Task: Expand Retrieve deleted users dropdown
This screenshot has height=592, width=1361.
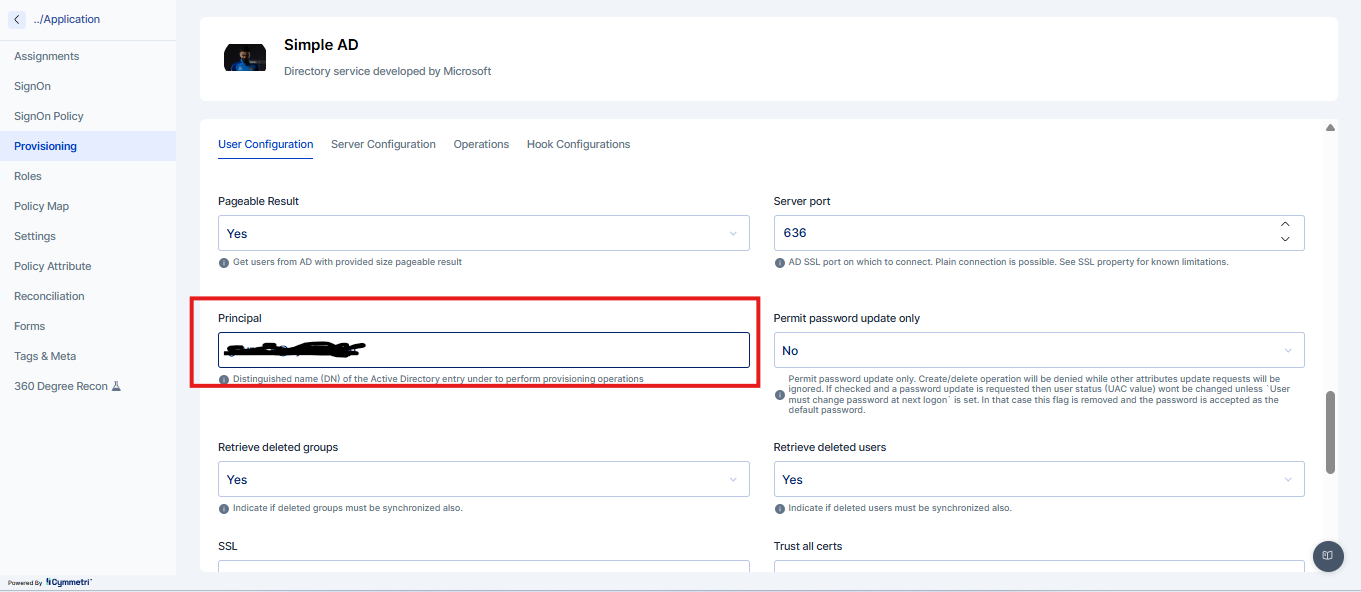Action: (x=1039, y=479)
